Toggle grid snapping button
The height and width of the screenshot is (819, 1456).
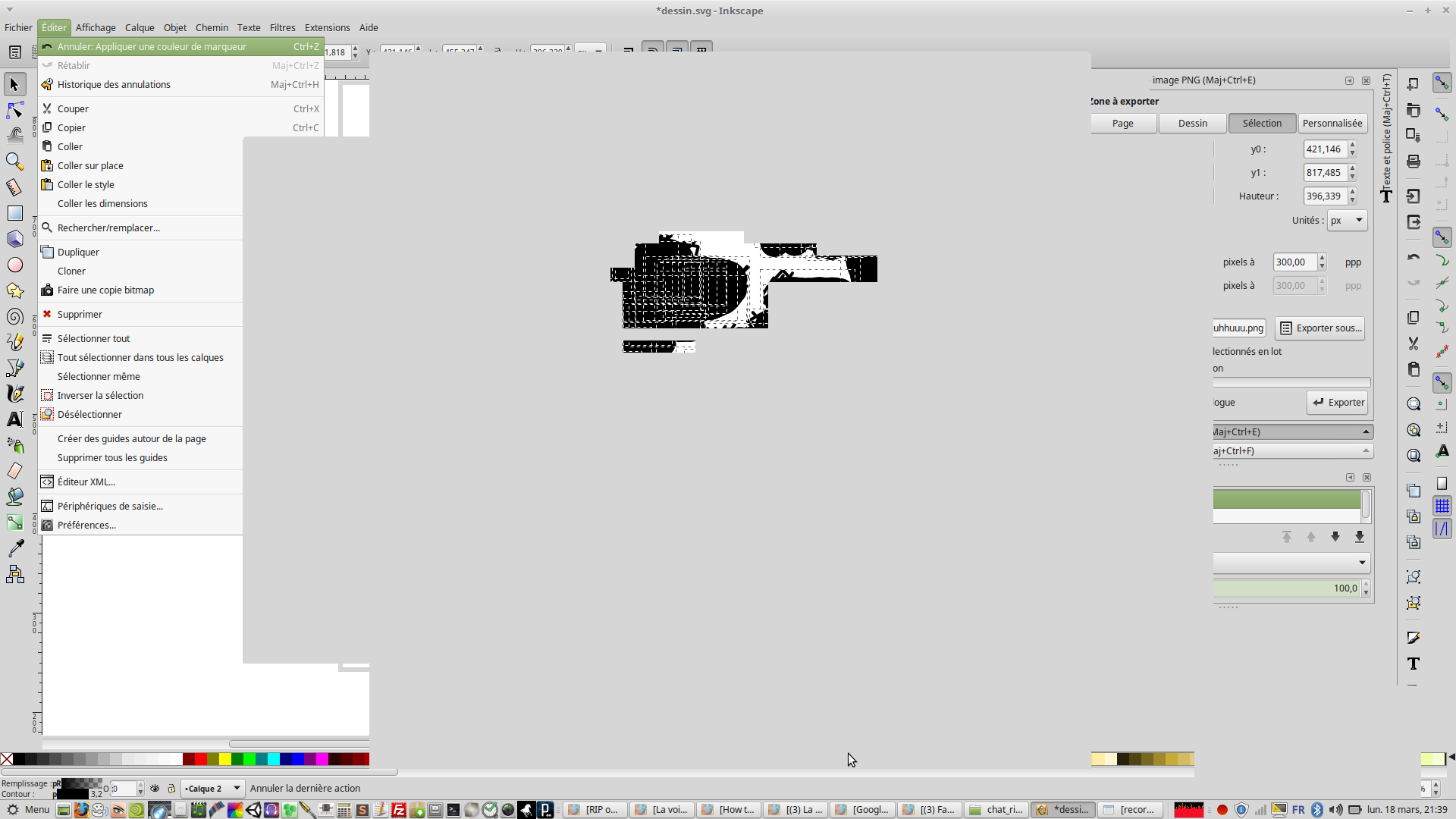(x=1442, y=506)
